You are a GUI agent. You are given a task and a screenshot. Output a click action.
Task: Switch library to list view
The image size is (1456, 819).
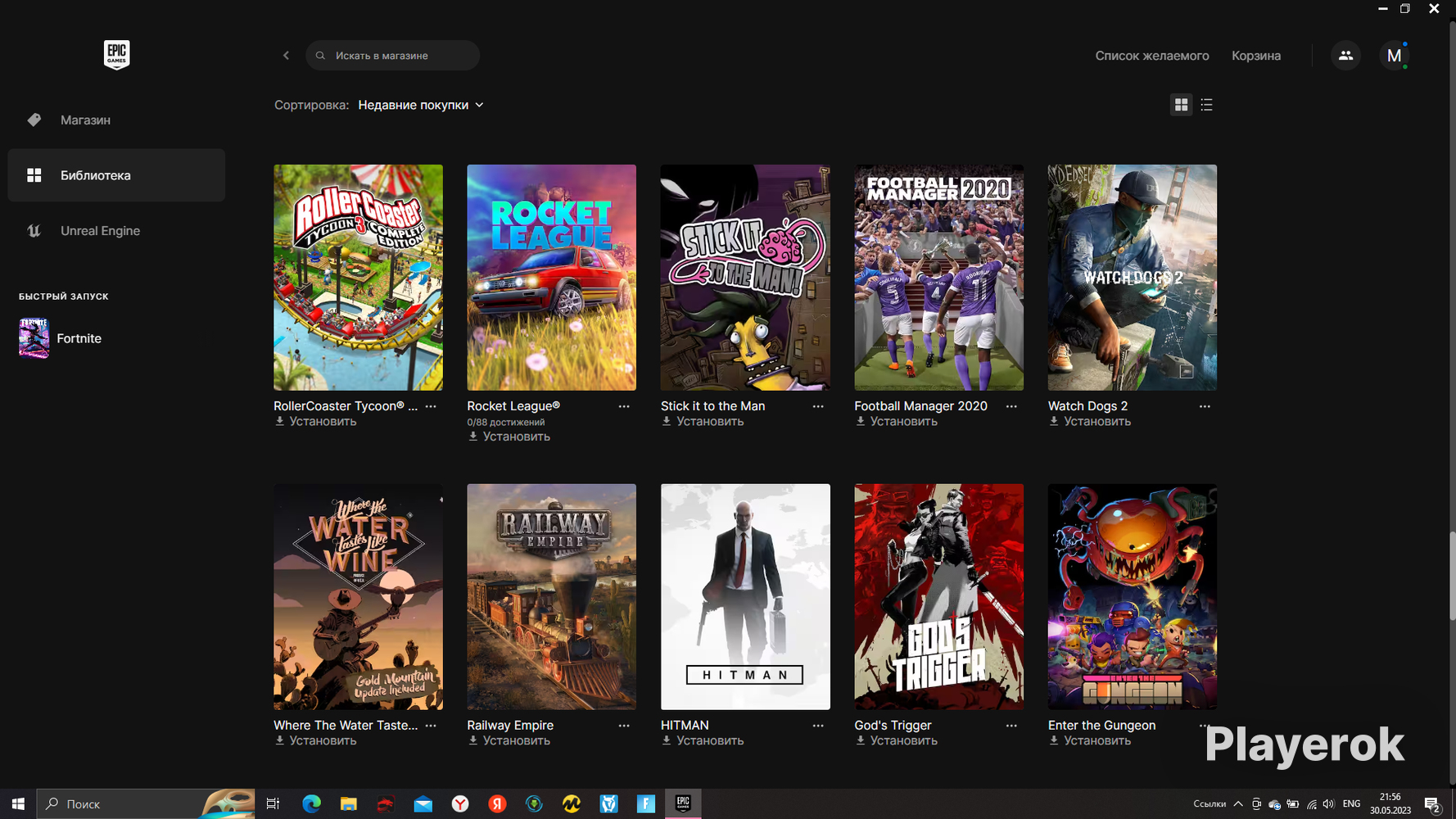[1206, 105]
